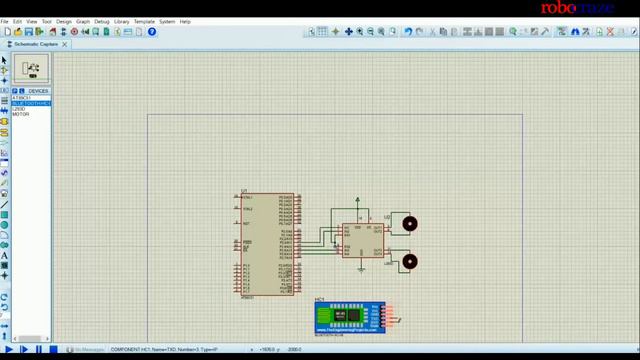Click the power terminal arrow above the L293D
The height and width of the screenshot is (360, 640).
click(358, 200)
